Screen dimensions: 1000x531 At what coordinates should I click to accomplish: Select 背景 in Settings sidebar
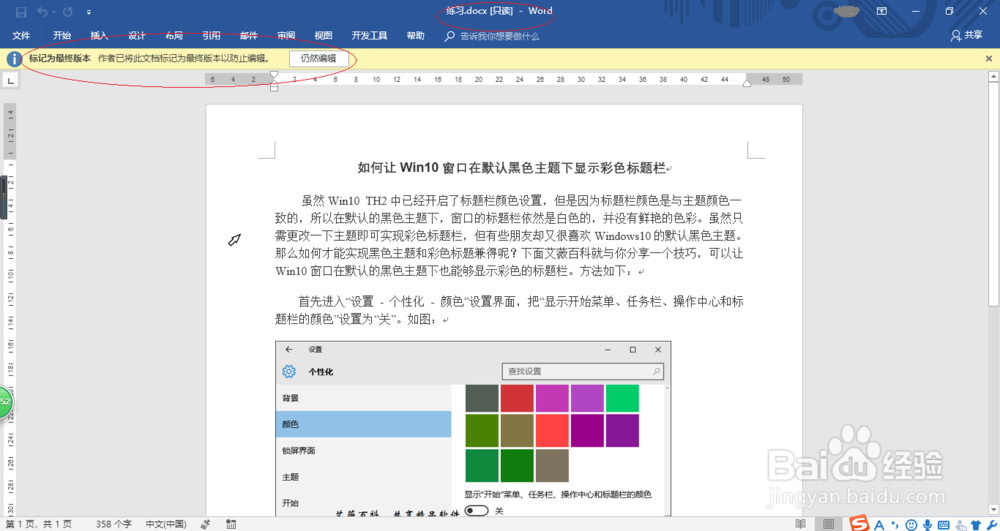(x=364, y=398)
